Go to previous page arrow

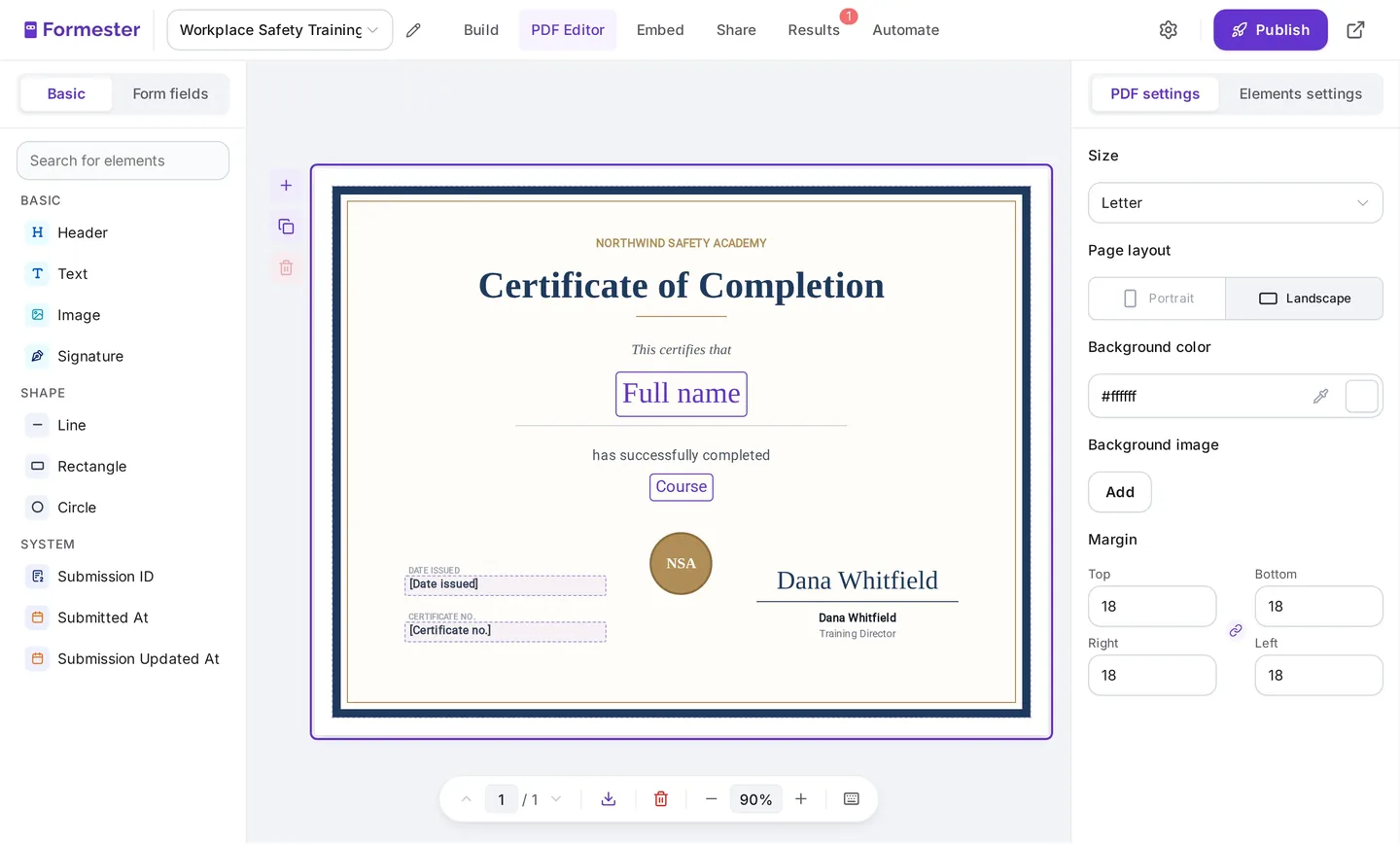pyautogui.click(x=467, y=799)
